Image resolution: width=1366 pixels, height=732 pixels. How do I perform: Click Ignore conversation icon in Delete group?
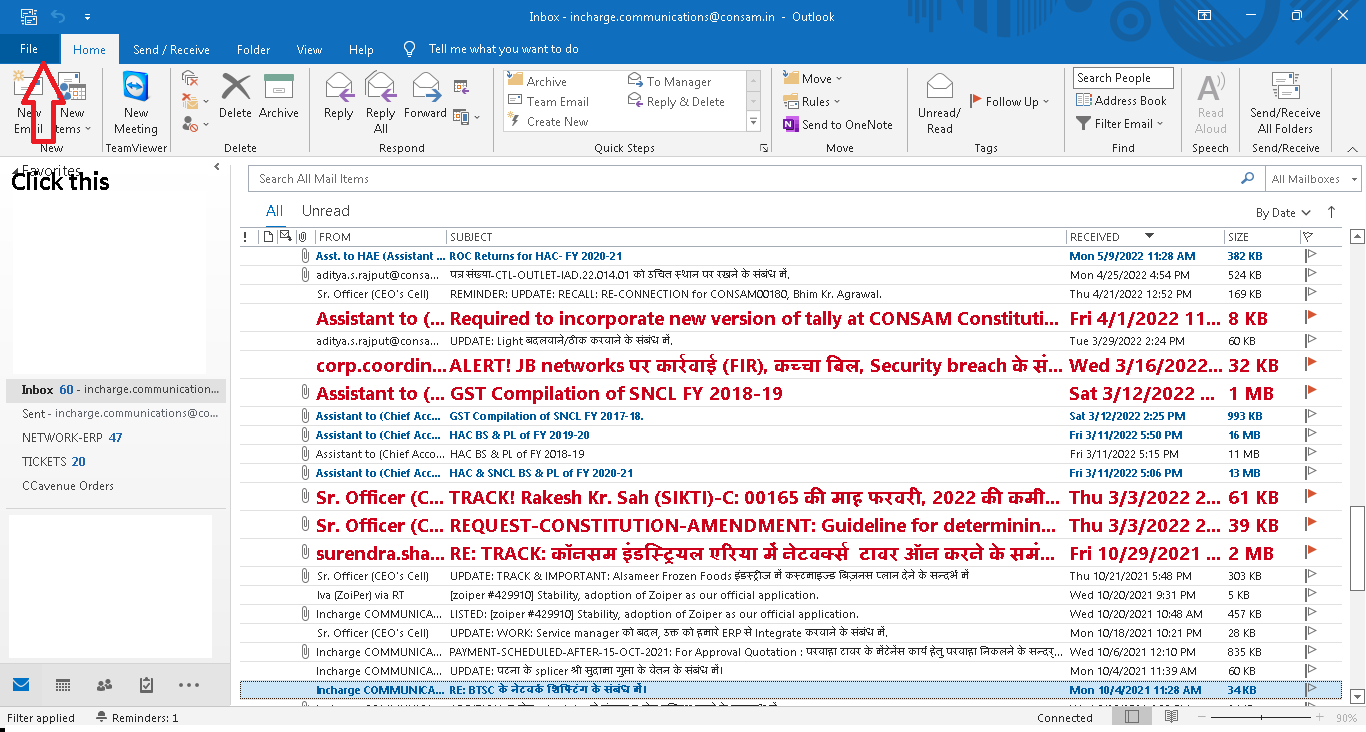190,78
